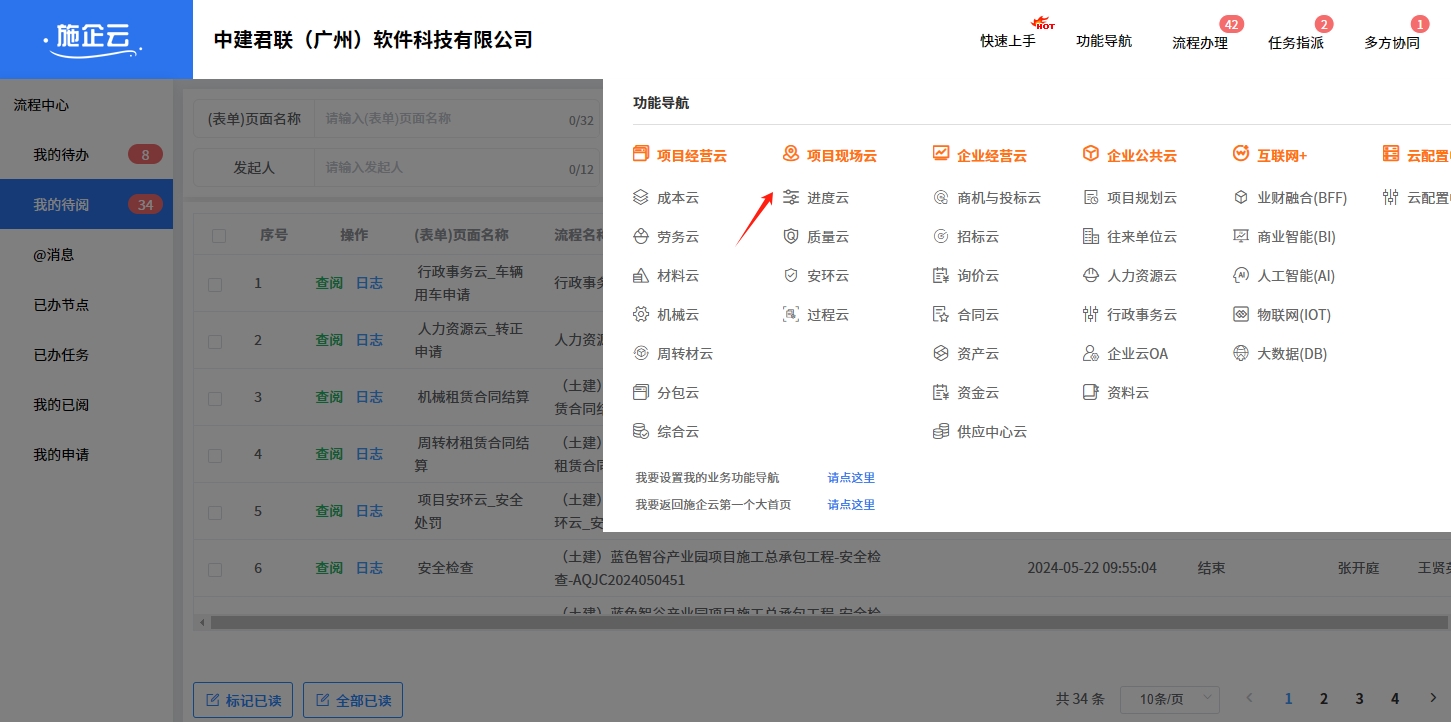
Task: Click the 人工智能(AI) icon
Action: [1241, 276]
